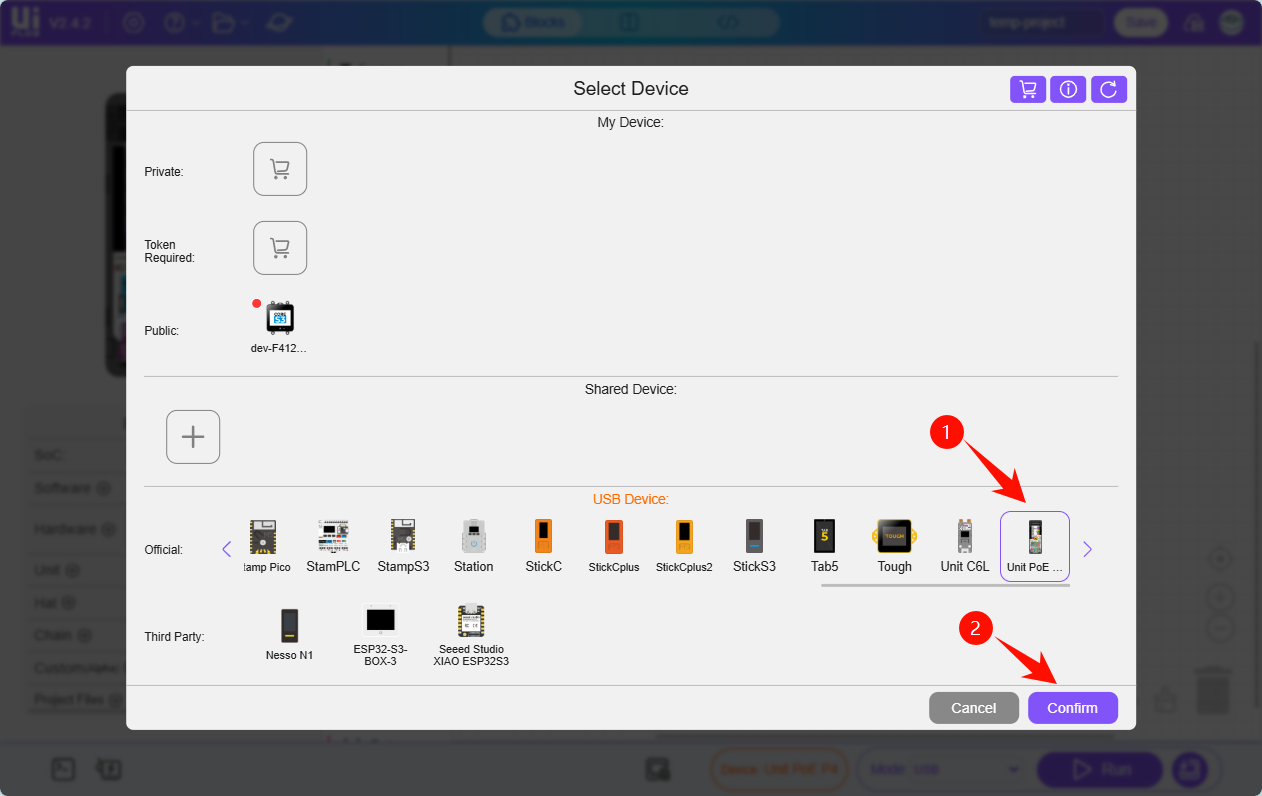Viewport: 1262px width, 796px height.
Task: Select the StampPLC device
Action: point(333,546)
